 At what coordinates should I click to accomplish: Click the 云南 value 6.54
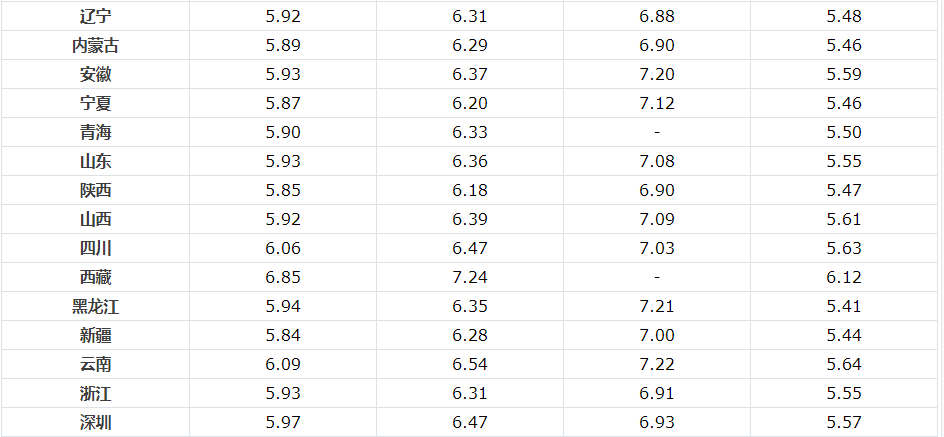[470, 364]
